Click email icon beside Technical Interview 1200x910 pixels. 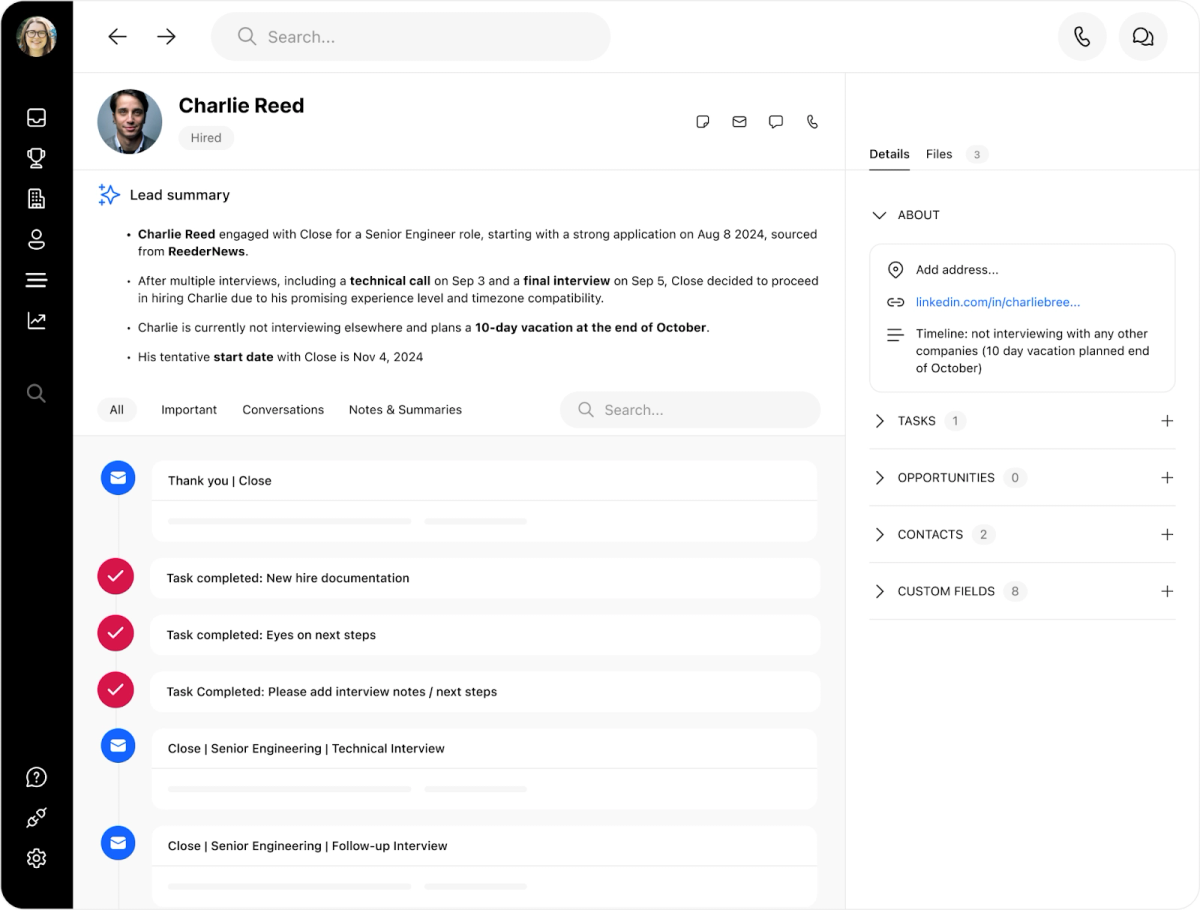(118, 746)
